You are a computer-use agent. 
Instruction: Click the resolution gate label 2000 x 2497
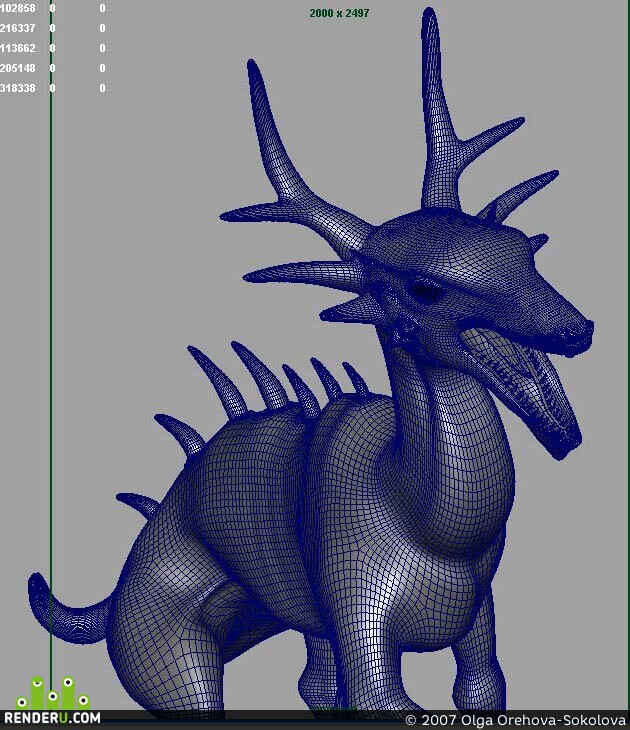click(339, 14)
